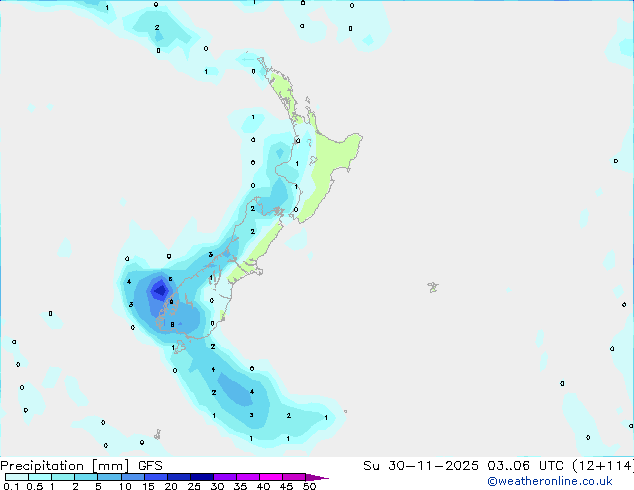Click the '20' legend scale label
The width and height of the screenshot is (634, 490).
(171, 486)
